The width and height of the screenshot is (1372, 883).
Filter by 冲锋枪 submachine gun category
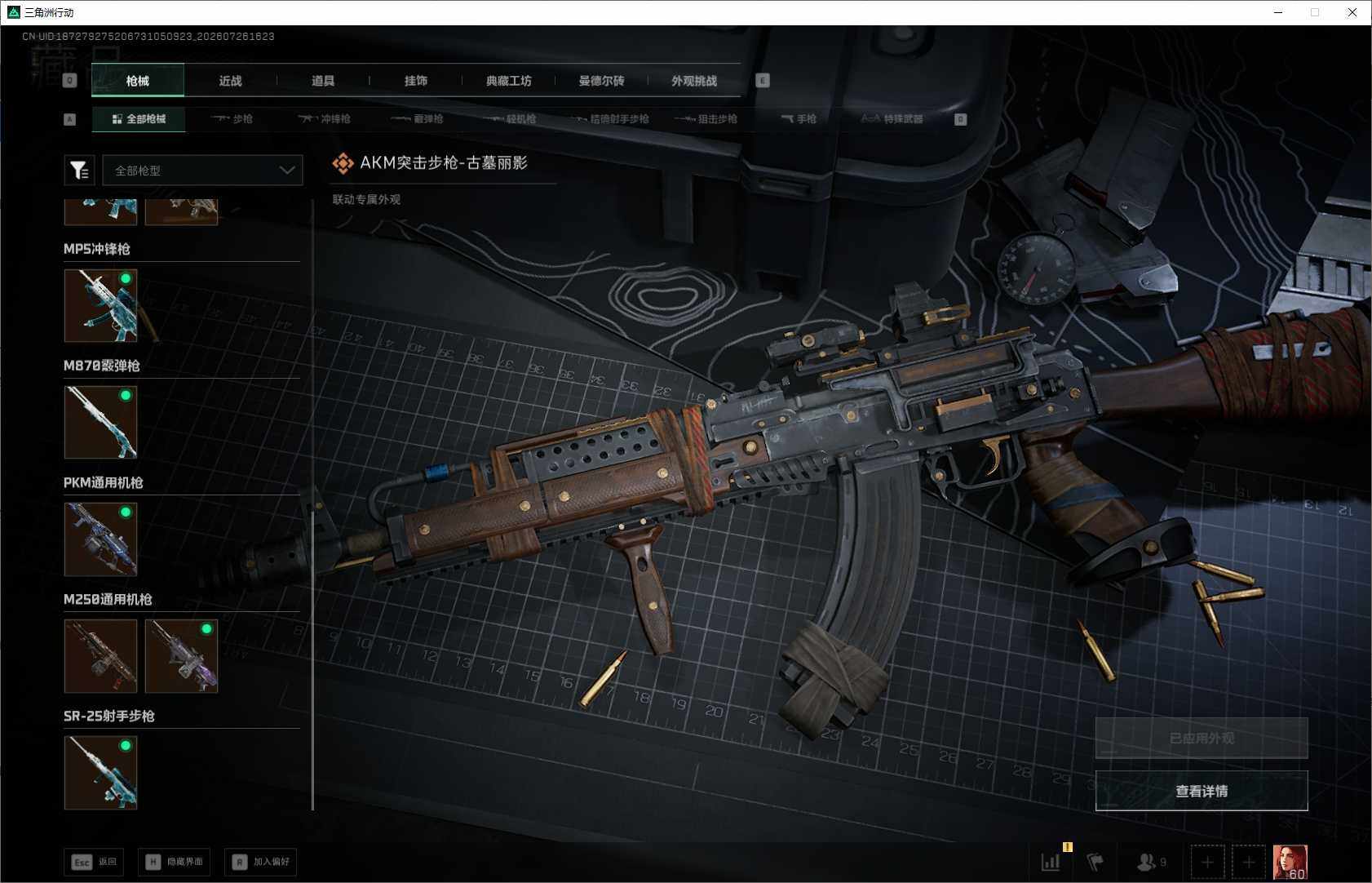(324, 119)
